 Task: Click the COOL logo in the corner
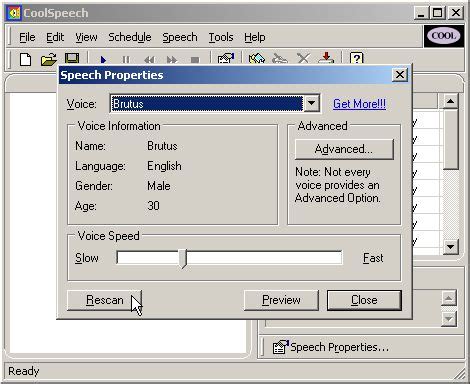point(444,36)
